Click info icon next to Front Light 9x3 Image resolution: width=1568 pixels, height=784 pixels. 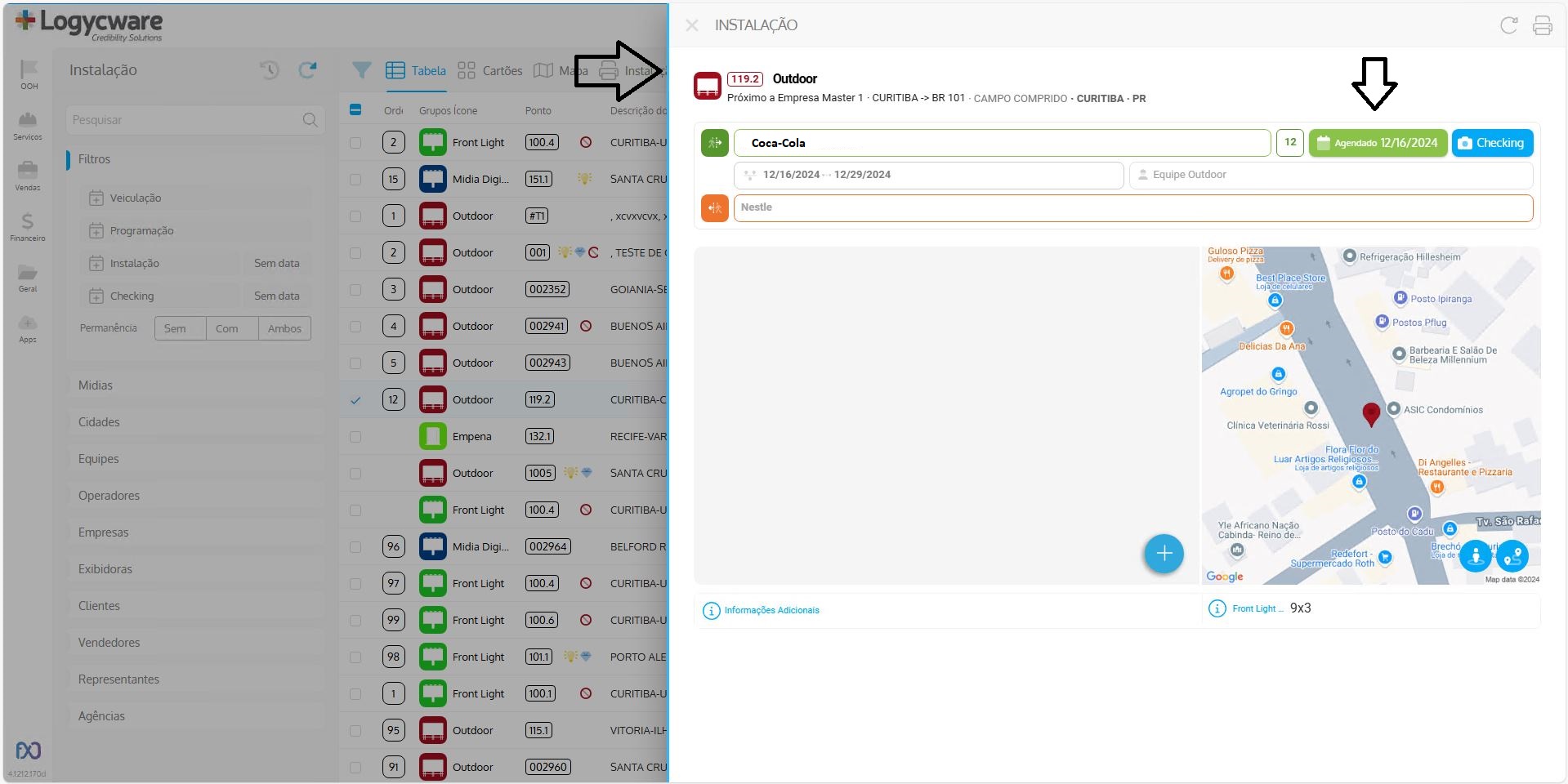tap(1217, 608)
